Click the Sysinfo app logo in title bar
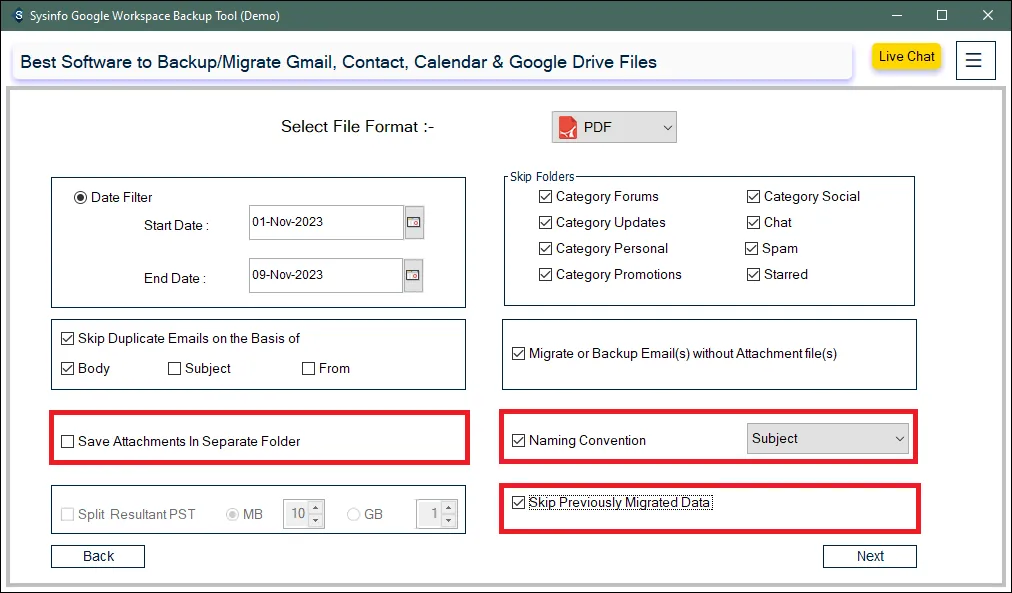This screenshot has width=1012, height=593. (x=18, y=15)
